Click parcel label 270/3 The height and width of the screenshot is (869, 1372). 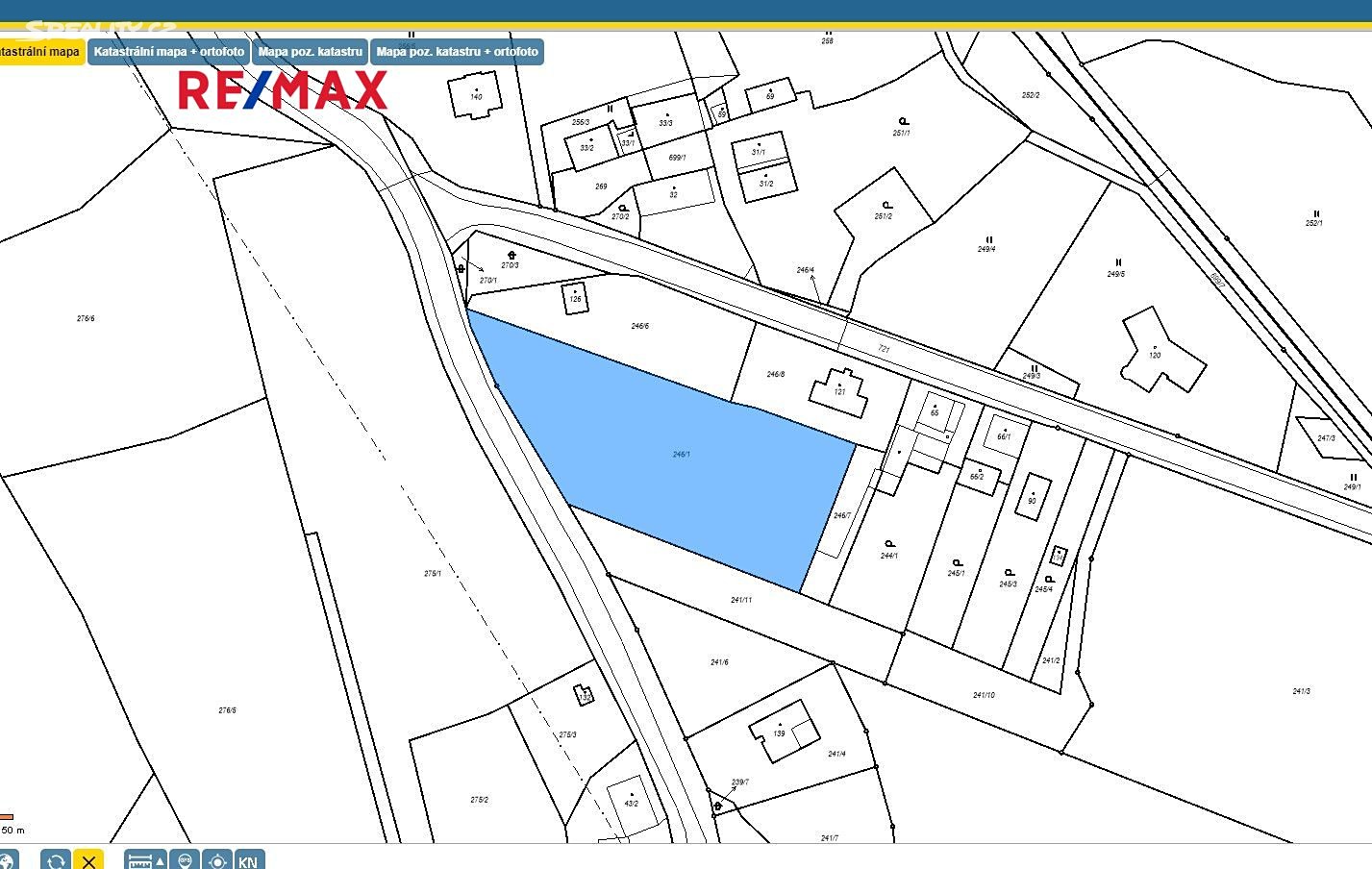pyautogui.click(x=510, y=265)
